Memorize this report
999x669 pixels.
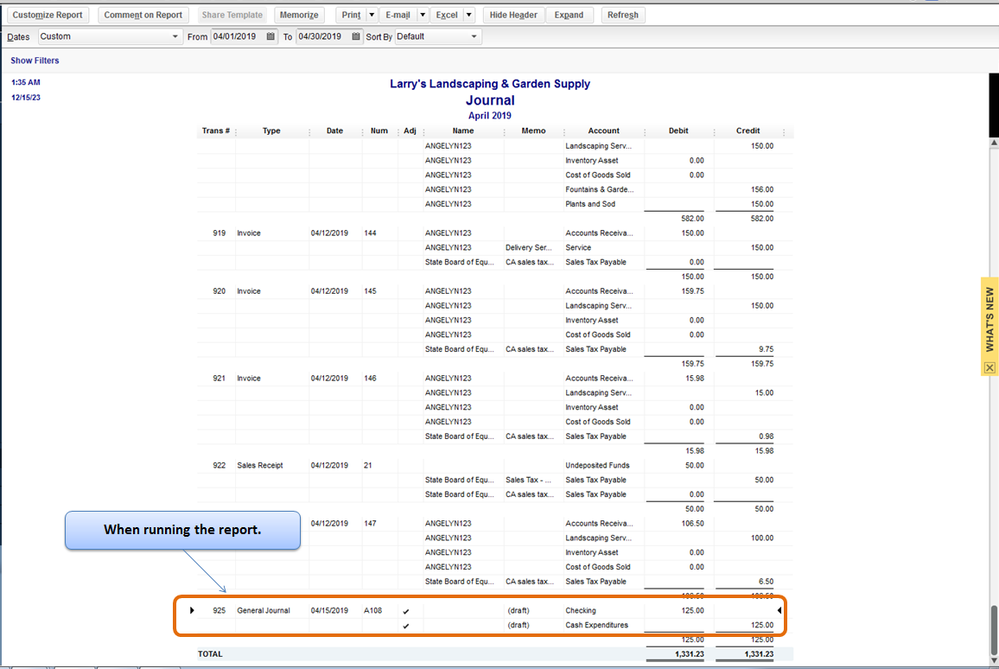click(299, 15)
